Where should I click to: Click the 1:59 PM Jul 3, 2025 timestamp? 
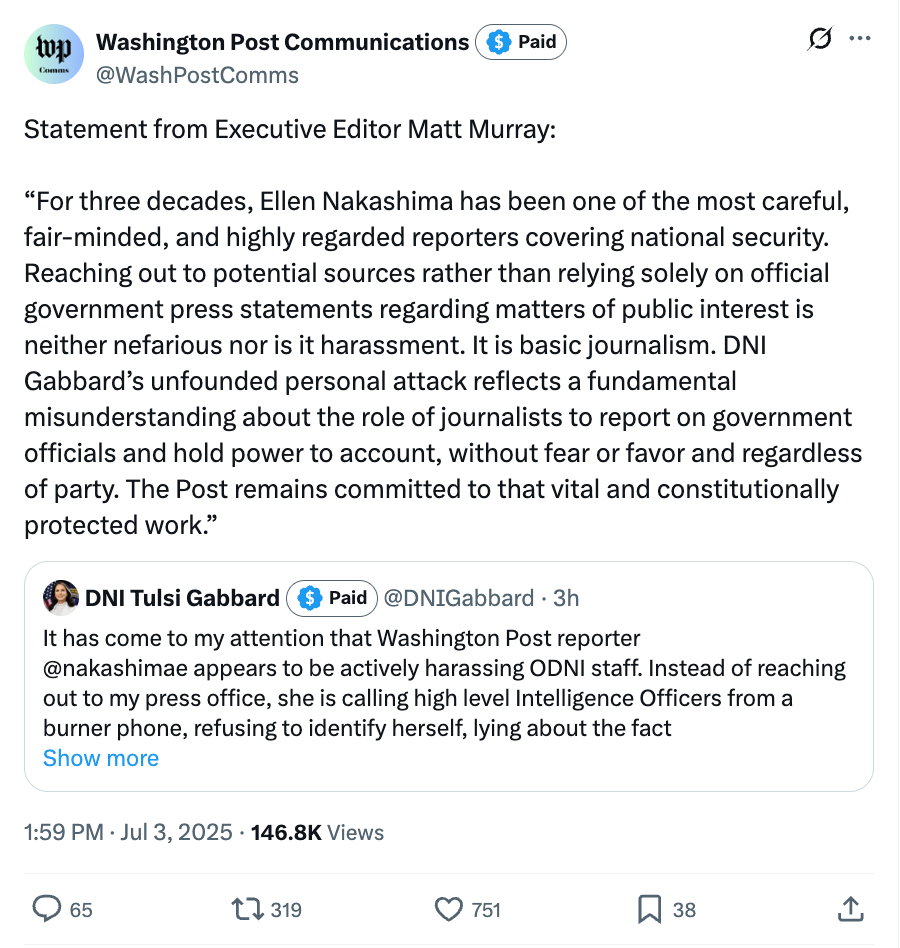pos(129,832)
